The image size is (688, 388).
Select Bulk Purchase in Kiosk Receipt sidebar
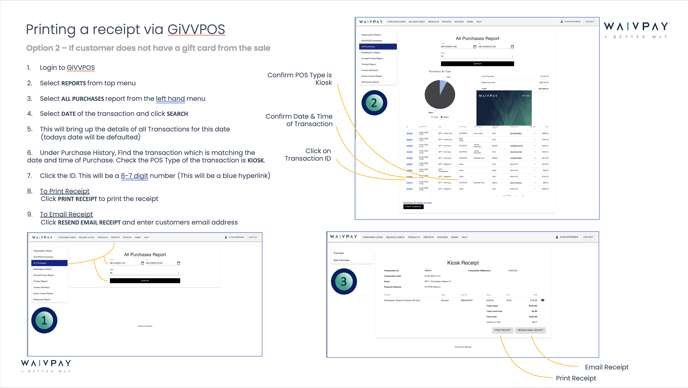click(x=341, y=260)
